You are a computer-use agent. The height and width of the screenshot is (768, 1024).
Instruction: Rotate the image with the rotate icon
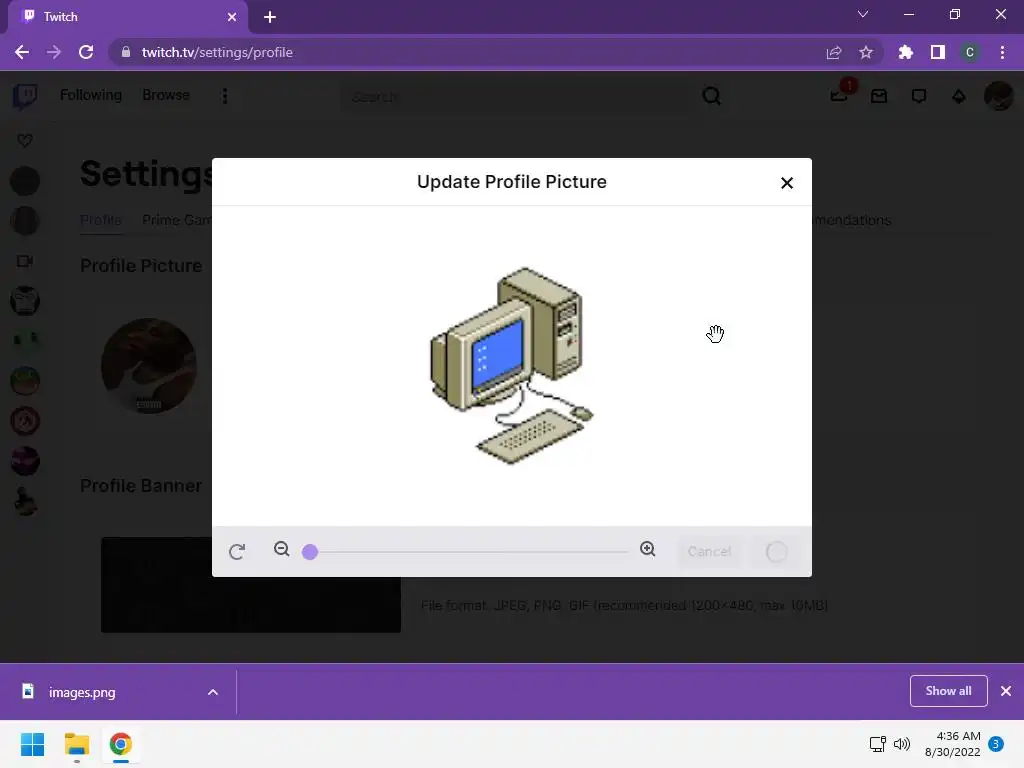pyautogui.click(x=237, y=552)
